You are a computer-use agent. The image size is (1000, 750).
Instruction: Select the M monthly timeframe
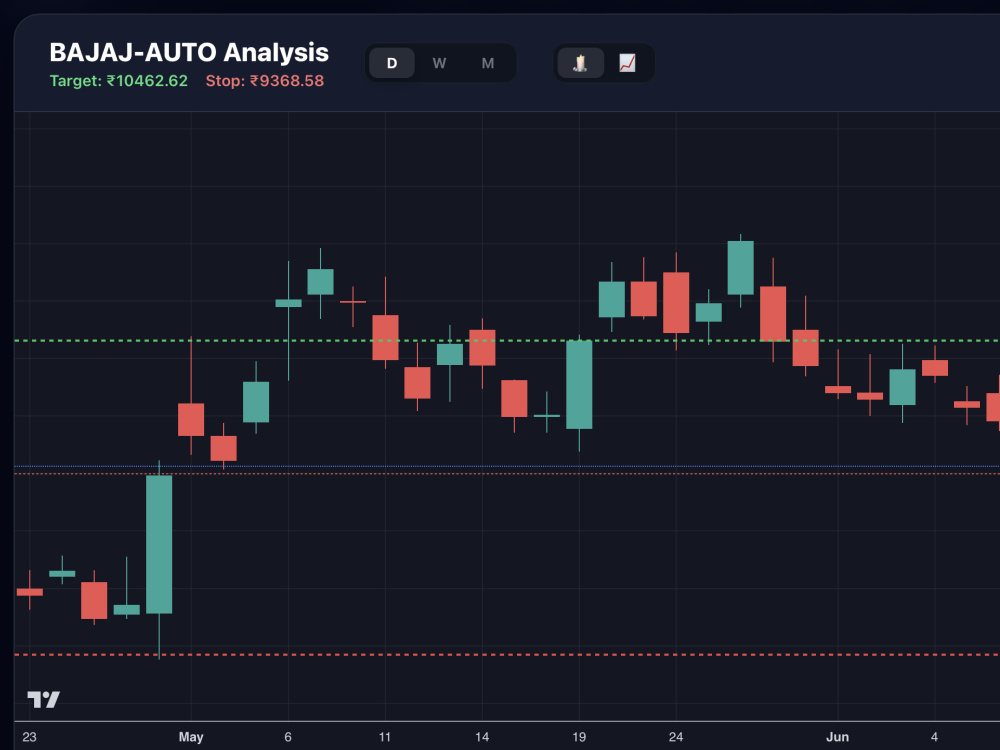point(488,63)
